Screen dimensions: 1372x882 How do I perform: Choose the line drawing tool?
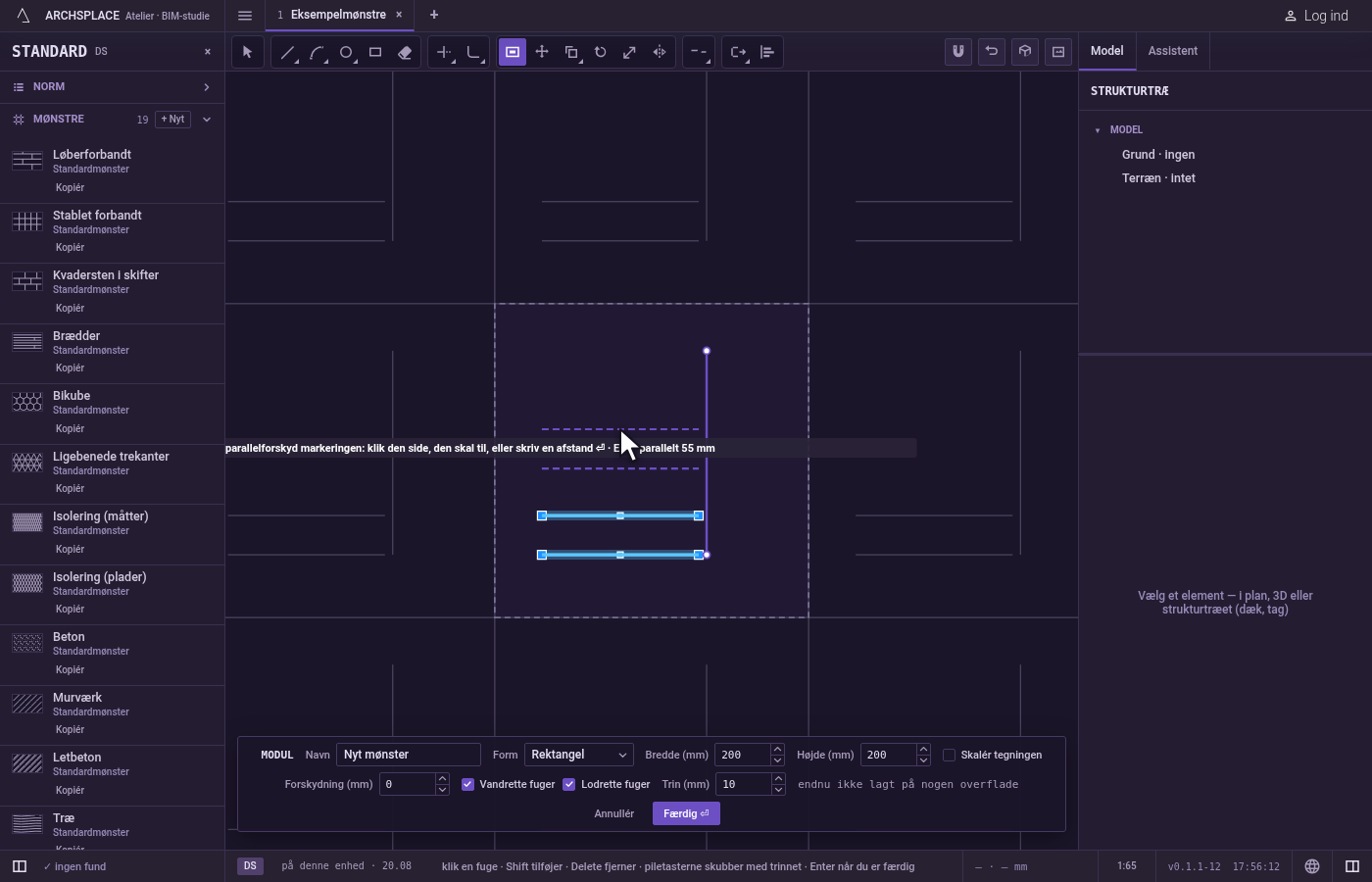287,52
